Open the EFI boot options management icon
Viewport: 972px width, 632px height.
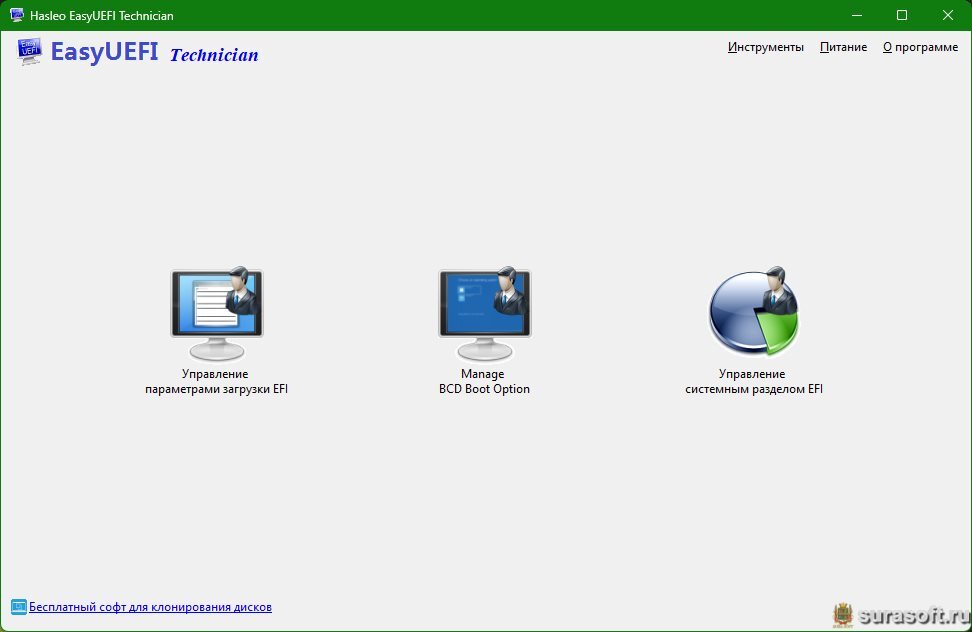tap(217, 314)
